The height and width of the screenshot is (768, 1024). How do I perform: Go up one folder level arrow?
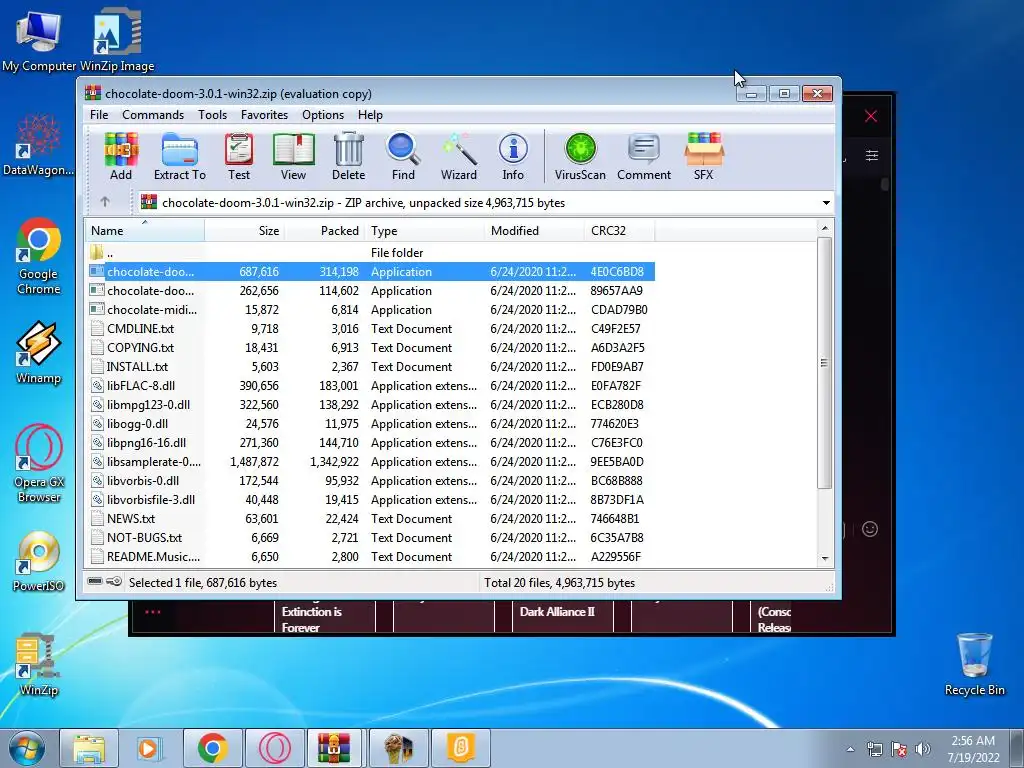[x=105, y=202]
